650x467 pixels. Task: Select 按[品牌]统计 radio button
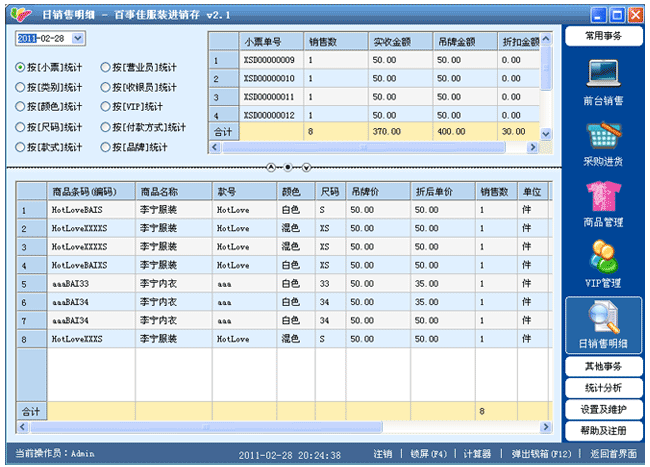pos(105,147)
